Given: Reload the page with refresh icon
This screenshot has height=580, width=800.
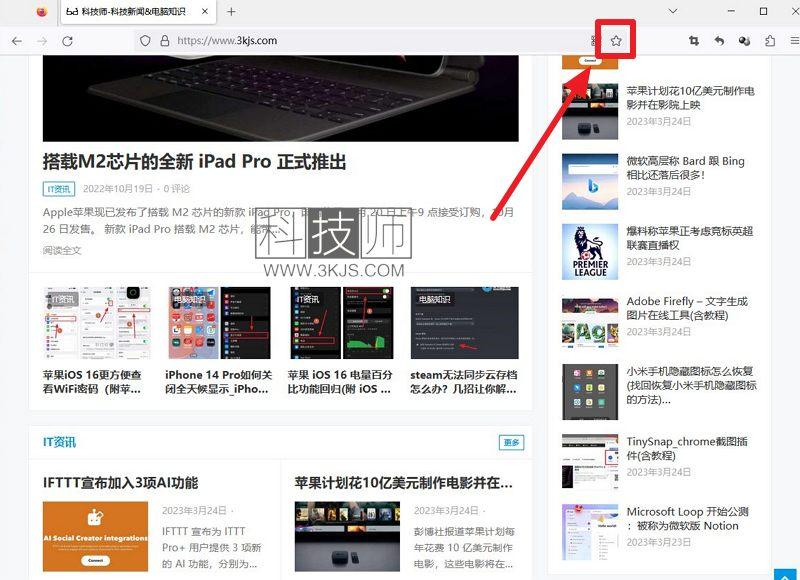Looking at the screenshot, I should [67, 41].
